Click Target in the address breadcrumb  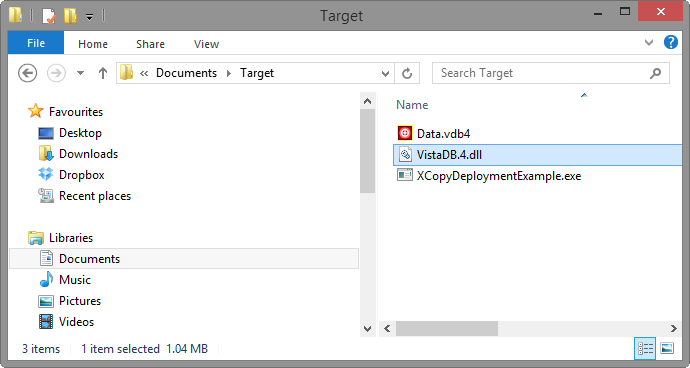click(257, 73)
